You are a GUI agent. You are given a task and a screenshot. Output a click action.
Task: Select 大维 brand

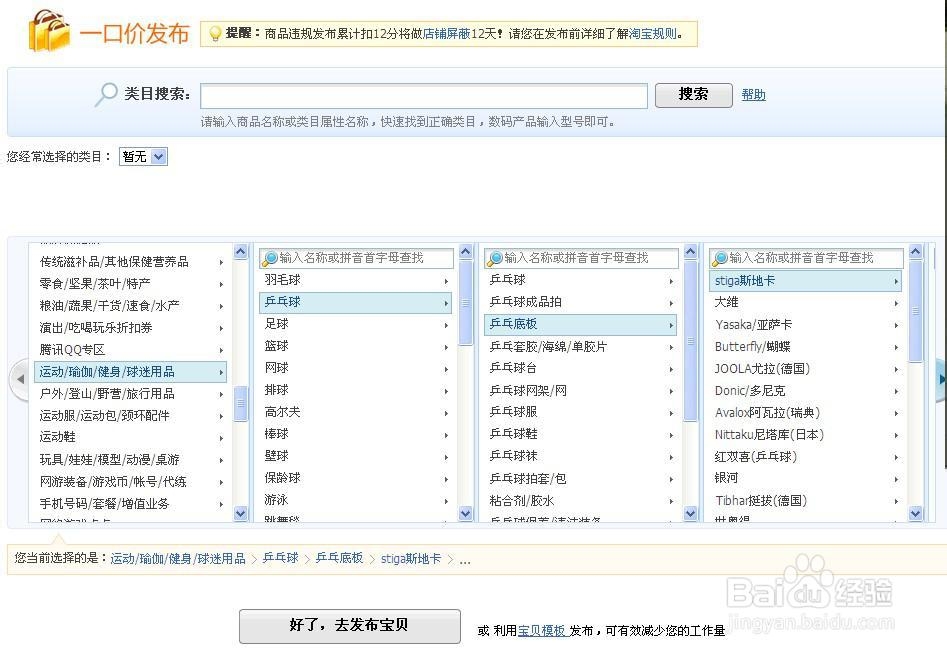pyautogui.click(x=806, y=302)
